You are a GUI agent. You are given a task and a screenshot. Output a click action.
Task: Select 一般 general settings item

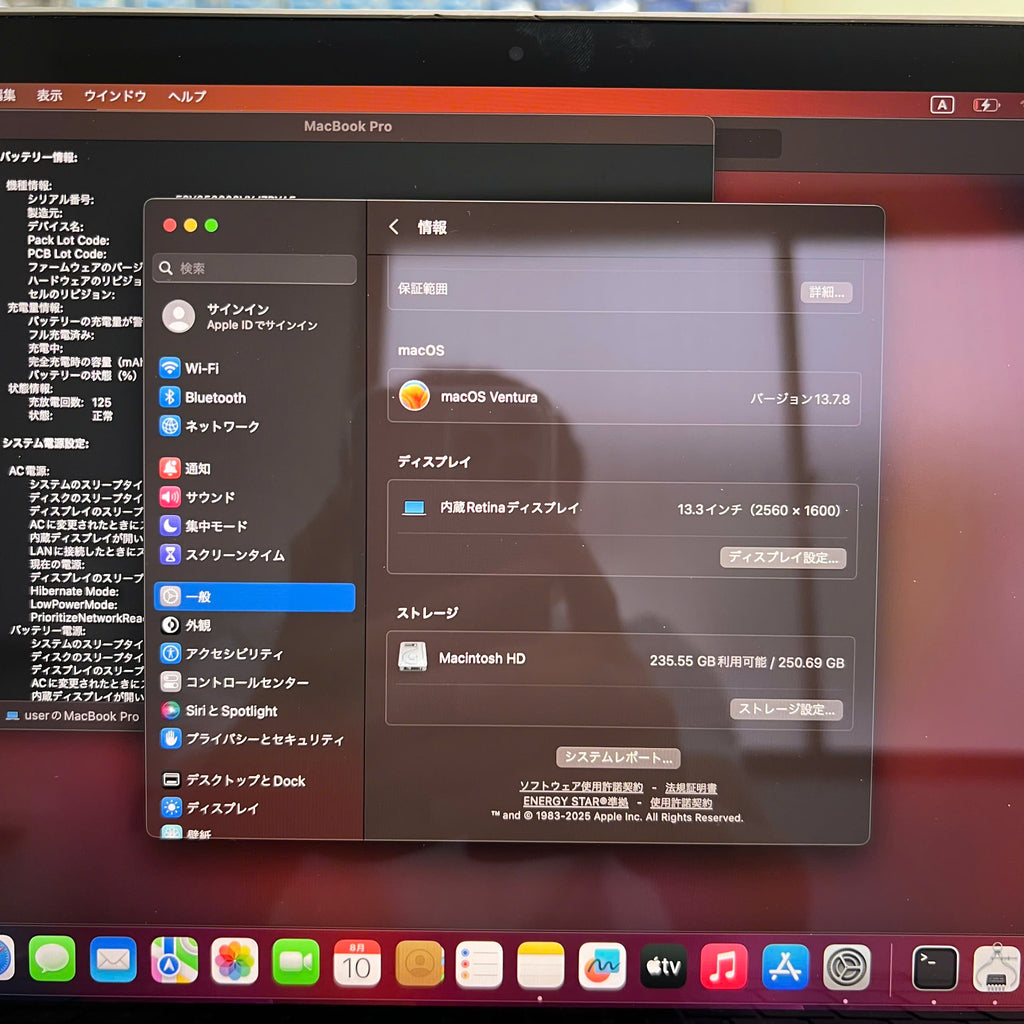(x=255, y=596)
